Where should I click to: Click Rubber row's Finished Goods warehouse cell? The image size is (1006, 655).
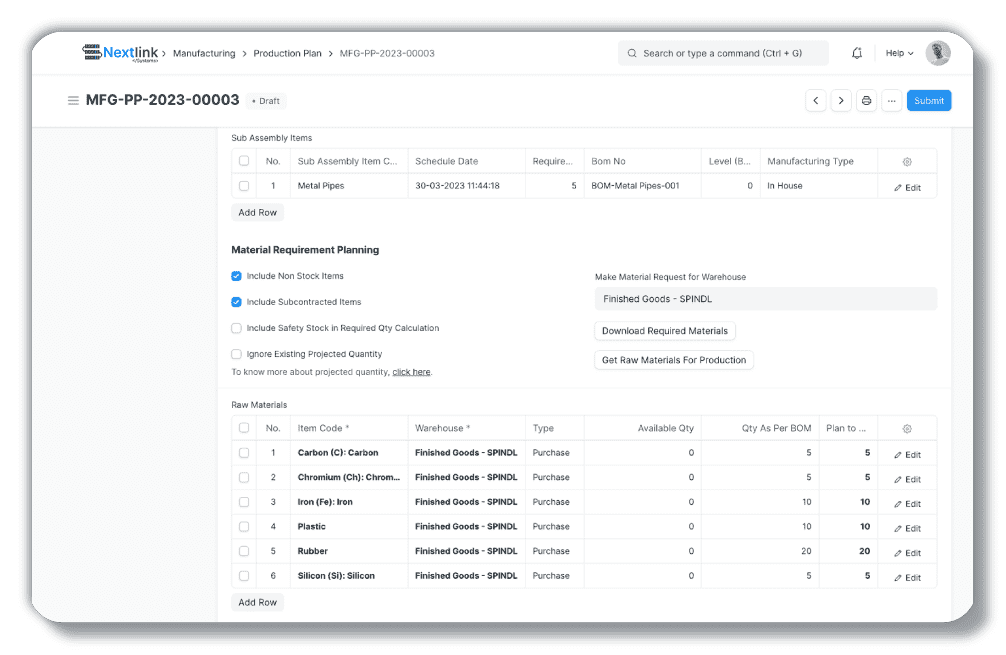tap(466, 551)
